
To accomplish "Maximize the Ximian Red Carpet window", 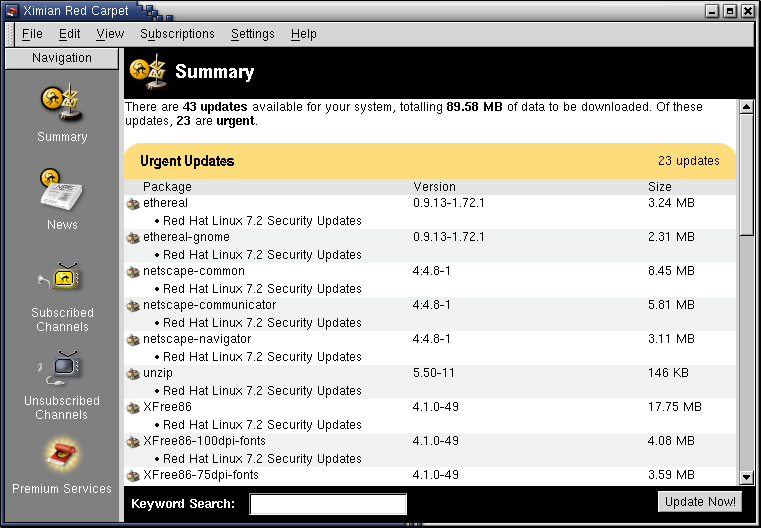I will 730,11.
